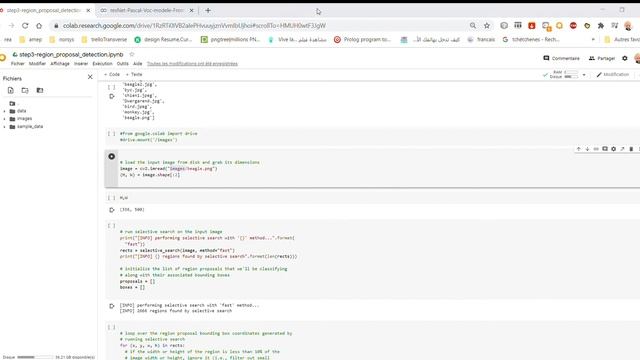Upload a file in the Fichiers panel
The width and height of the screenshot is (640, 360).
pyautogui.click(x=11, y=90)
